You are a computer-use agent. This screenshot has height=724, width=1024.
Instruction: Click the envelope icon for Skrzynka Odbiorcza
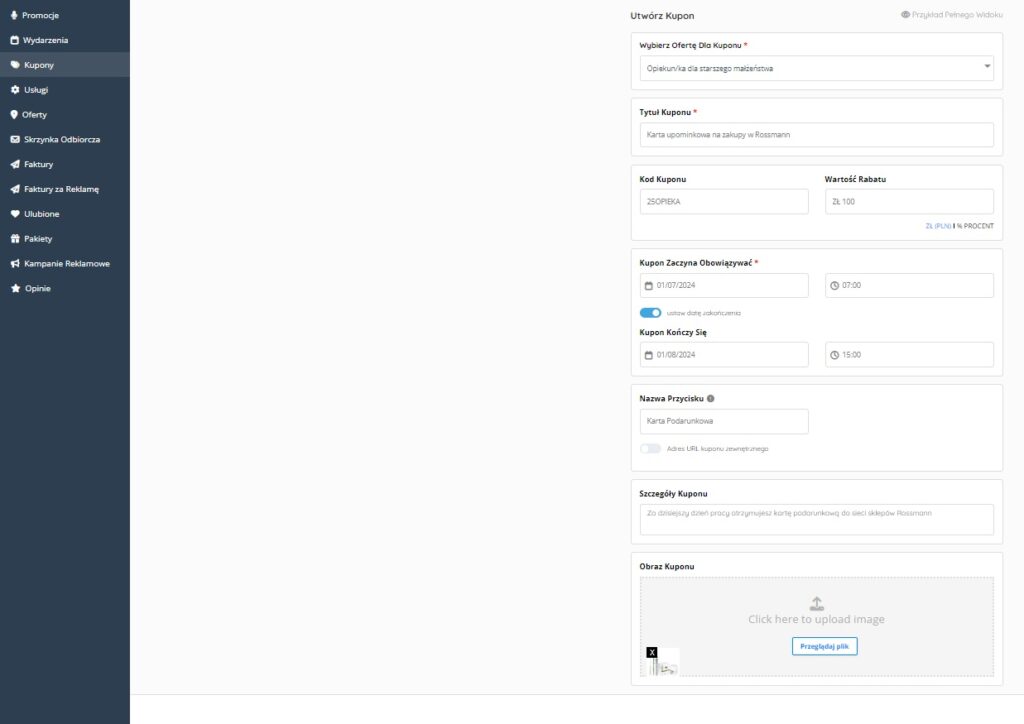pos(14,140)
